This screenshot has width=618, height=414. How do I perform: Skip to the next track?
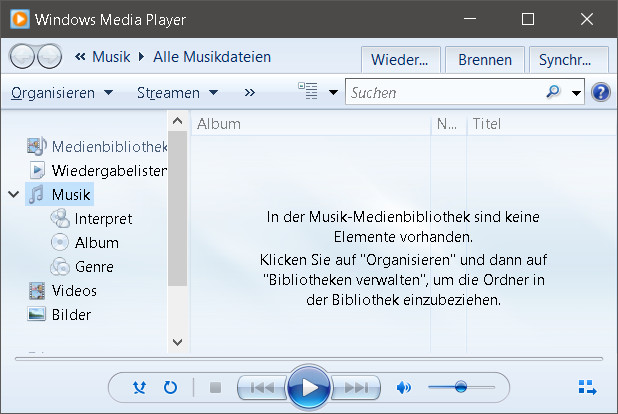[356, 388]
